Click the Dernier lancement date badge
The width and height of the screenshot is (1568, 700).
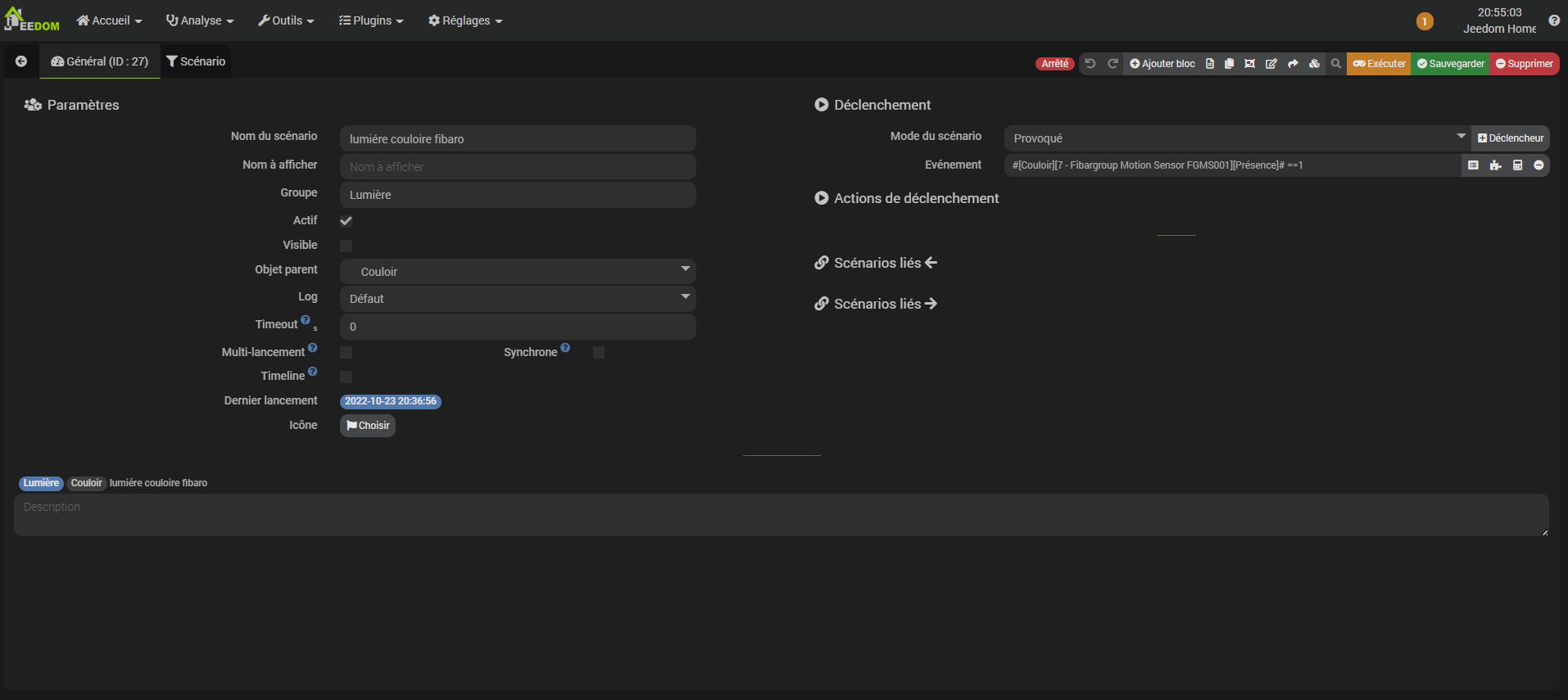(x=391, y=401)
